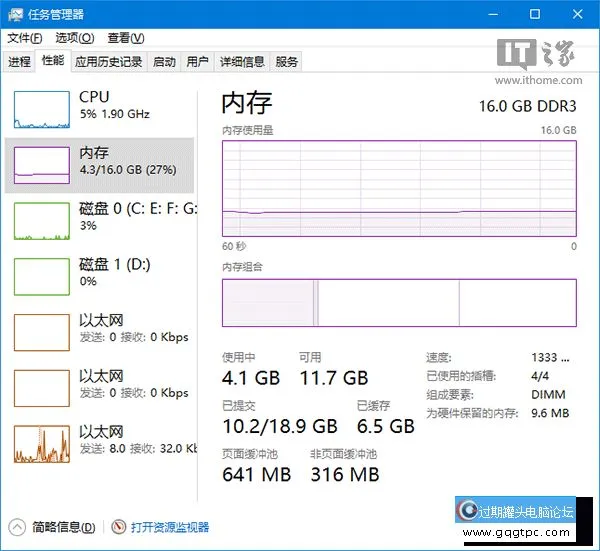Click the 打开资源监视器 link
Image resolution: width=600 pixels, height=551 pixels.
click(170, 527)
